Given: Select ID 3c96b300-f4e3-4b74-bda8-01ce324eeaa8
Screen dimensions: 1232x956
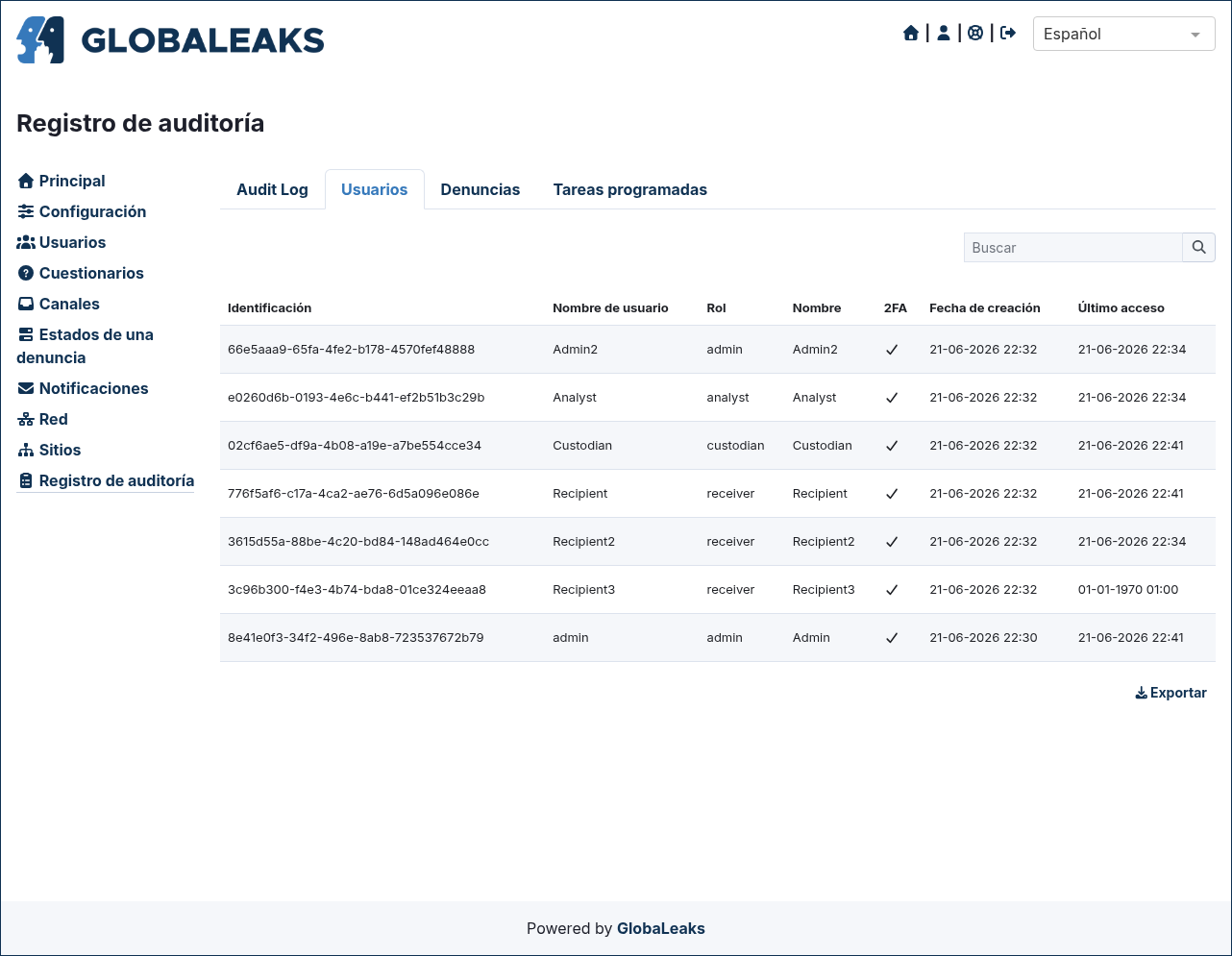Looking at the screenshot, I should coord(357,589).
